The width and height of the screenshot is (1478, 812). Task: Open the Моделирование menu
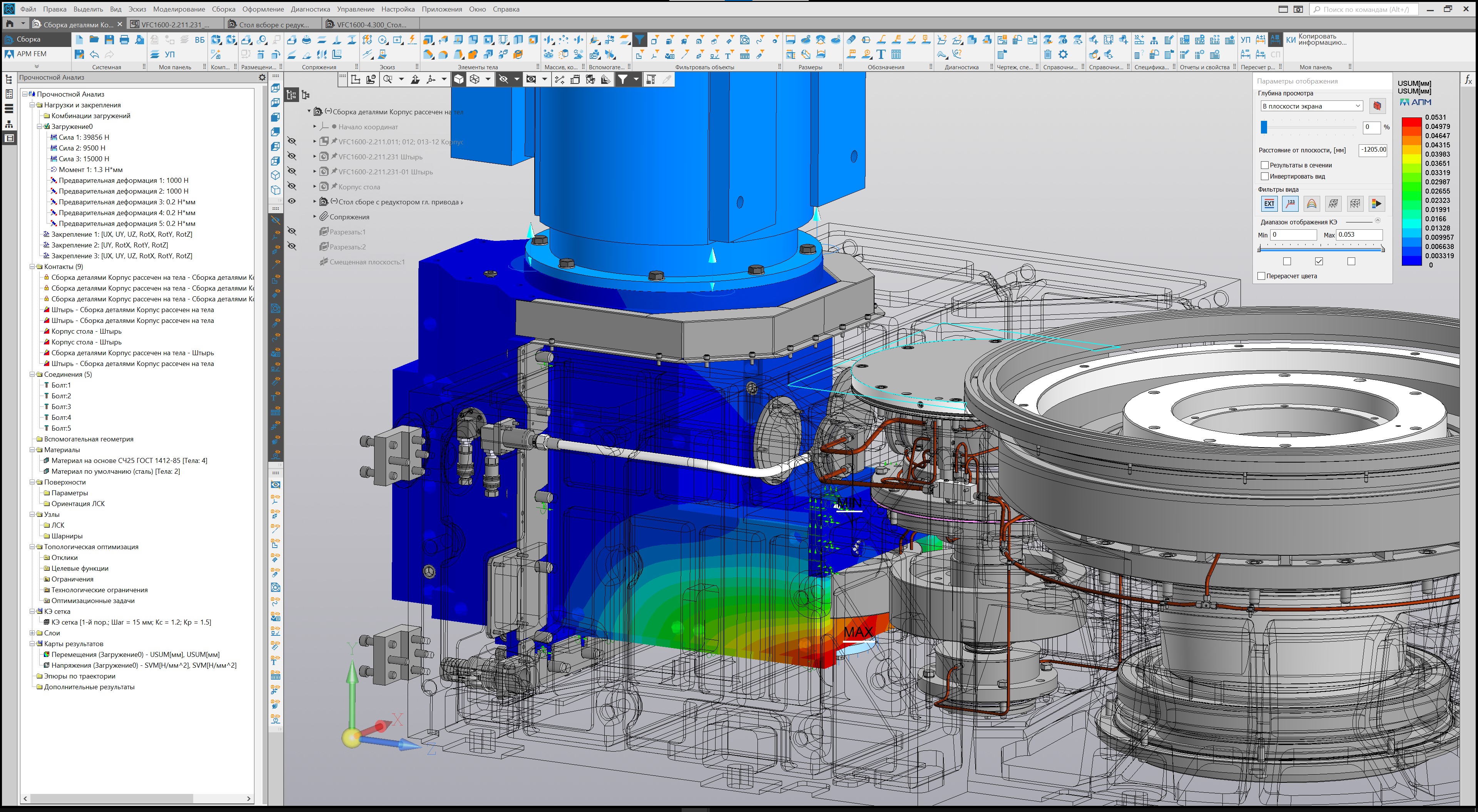coord(179,9)
